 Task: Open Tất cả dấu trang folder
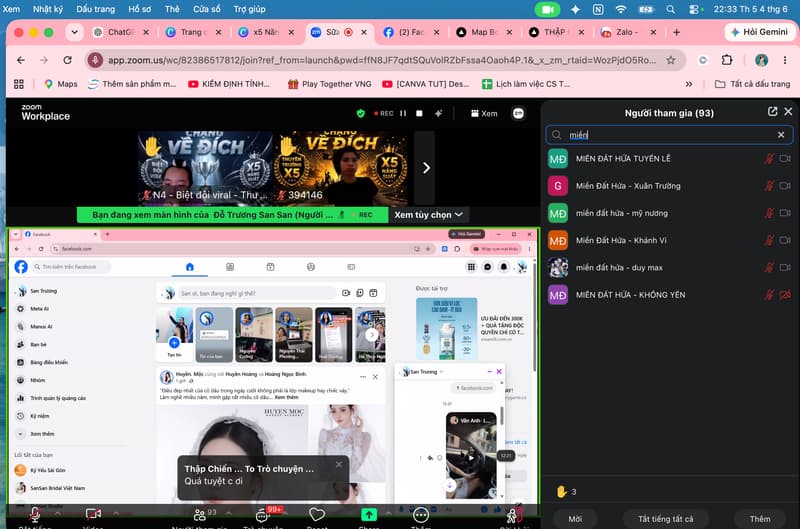point(753,84)
